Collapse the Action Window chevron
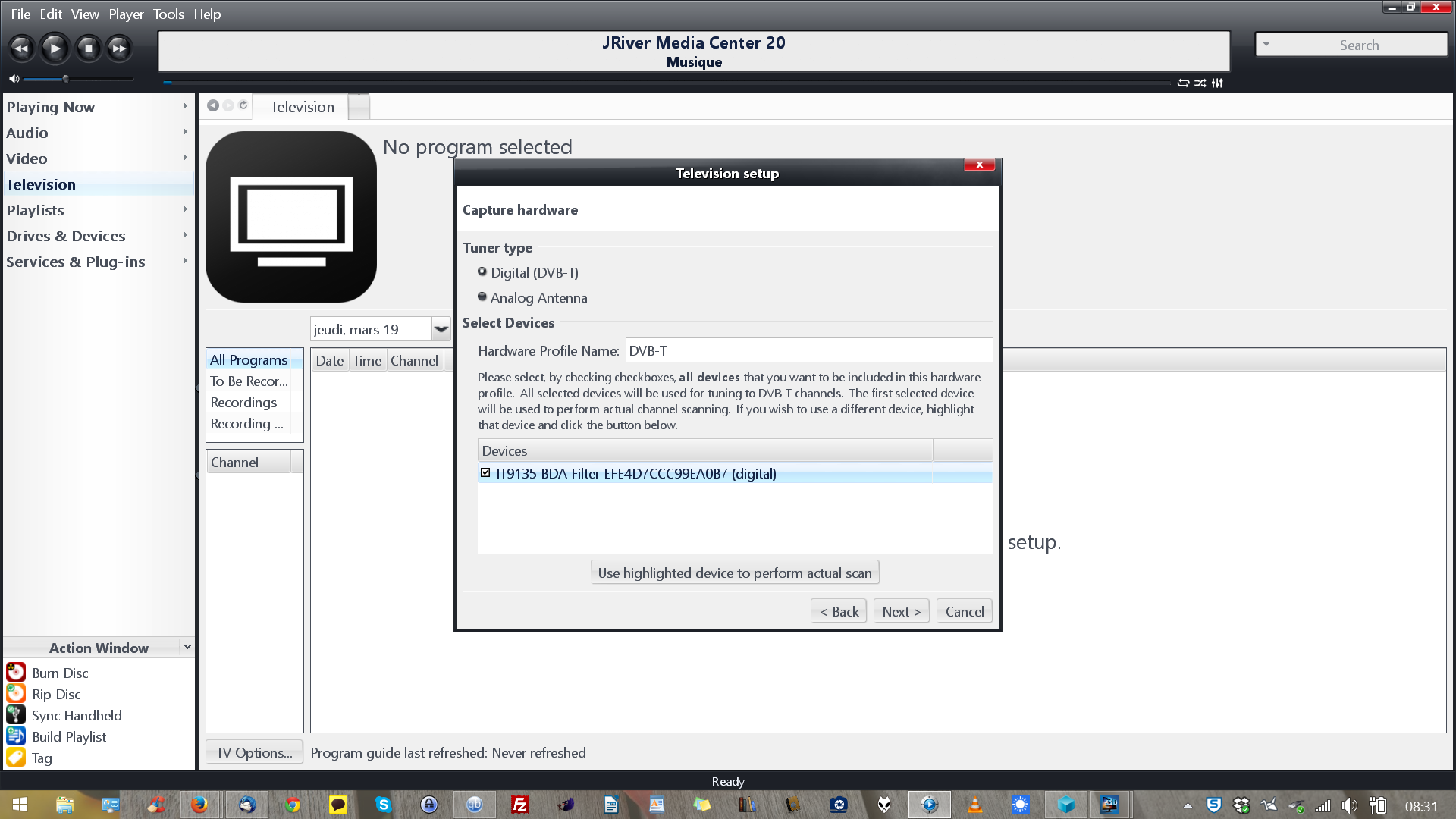The height and width of the screenshot is (819, 1456). click(187, 647)
